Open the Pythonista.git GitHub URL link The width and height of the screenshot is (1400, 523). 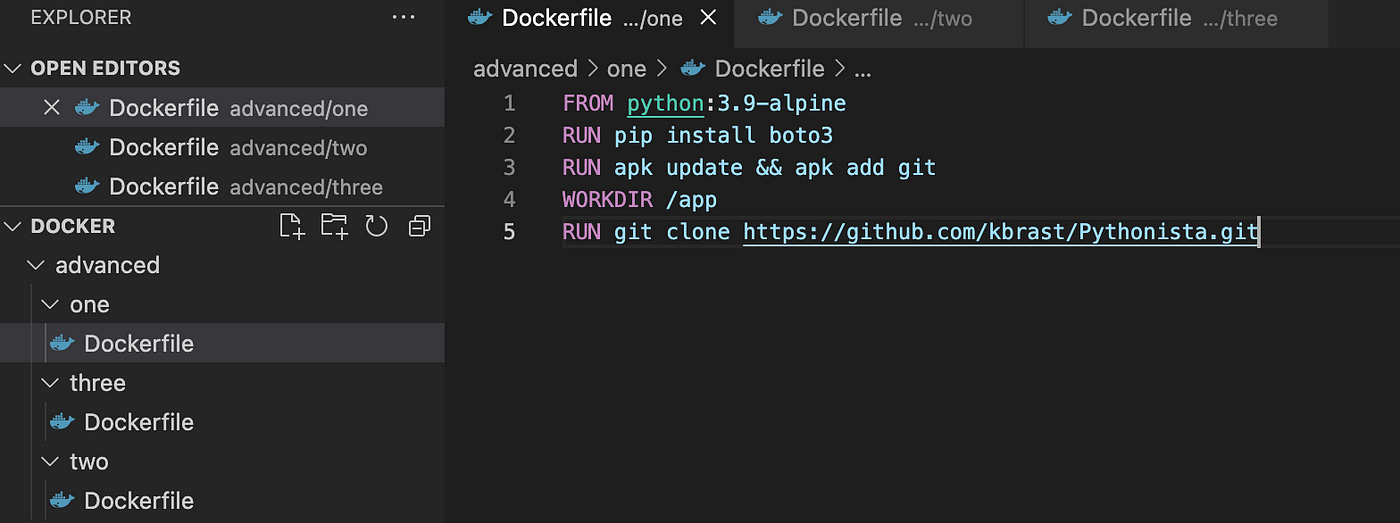1001,232
